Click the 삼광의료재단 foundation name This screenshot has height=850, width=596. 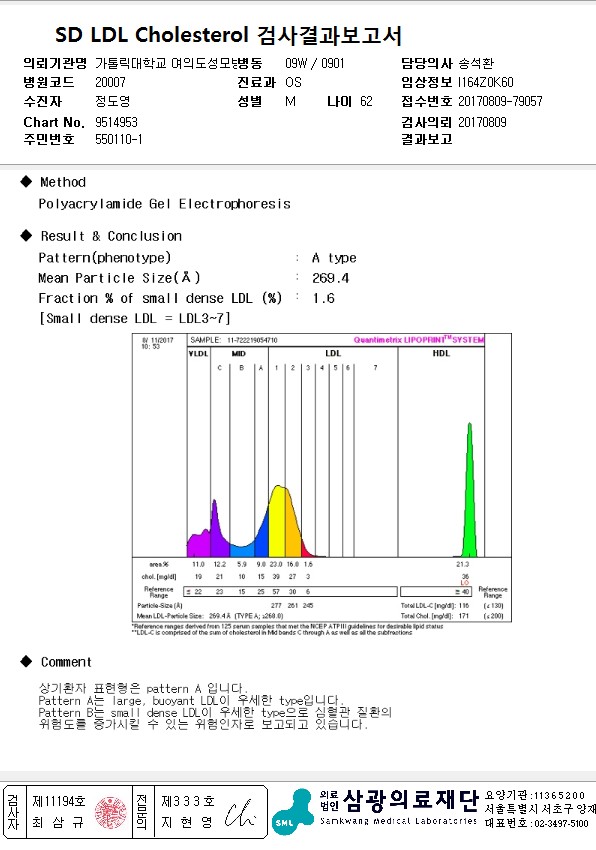coord(410,801)
